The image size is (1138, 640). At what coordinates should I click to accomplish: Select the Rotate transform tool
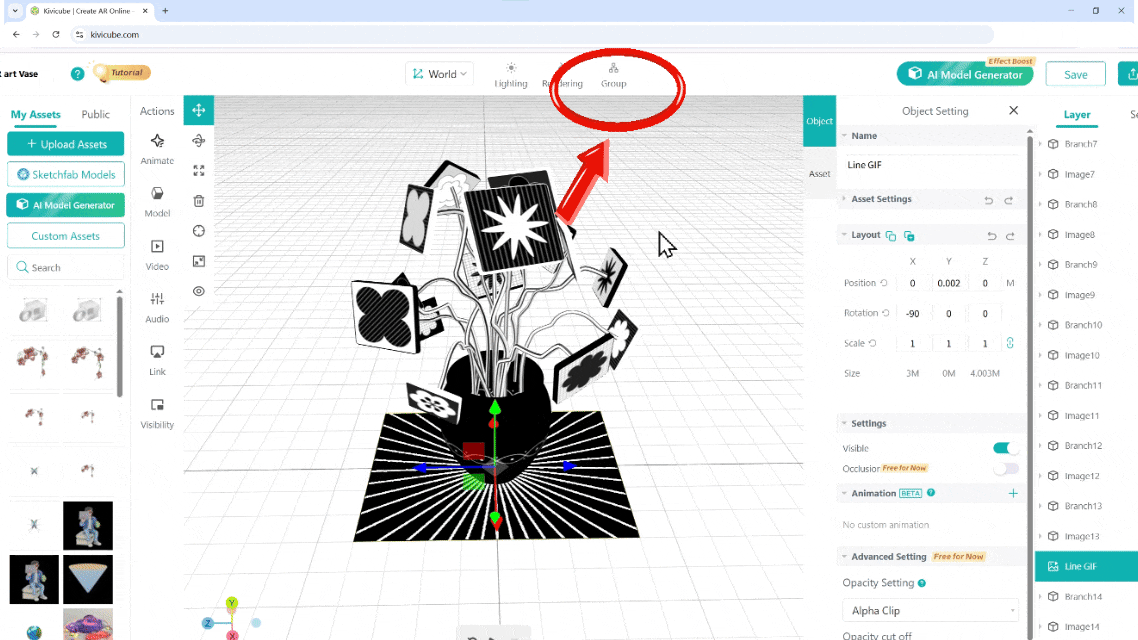[x=198, y=140]
